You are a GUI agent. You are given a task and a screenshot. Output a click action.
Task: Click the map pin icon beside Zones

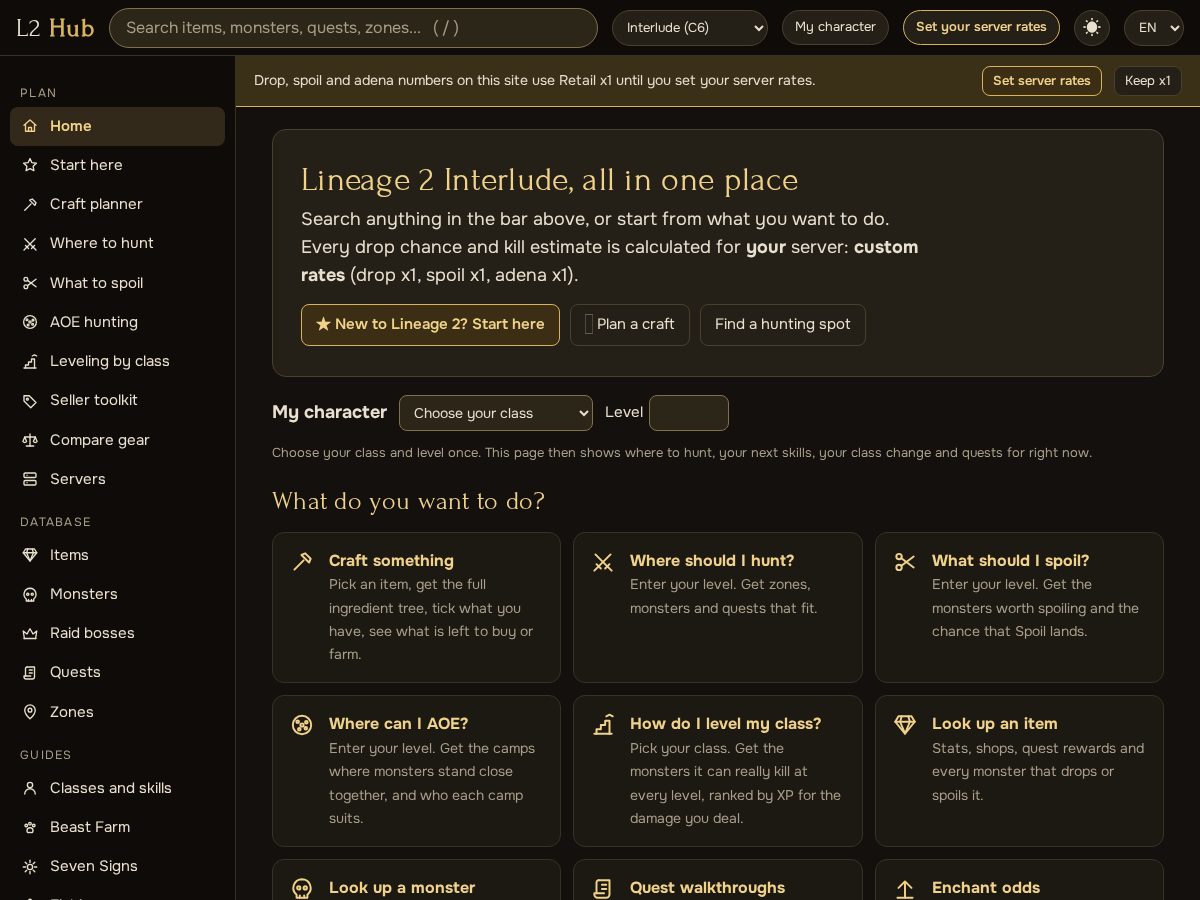(30, 712)
